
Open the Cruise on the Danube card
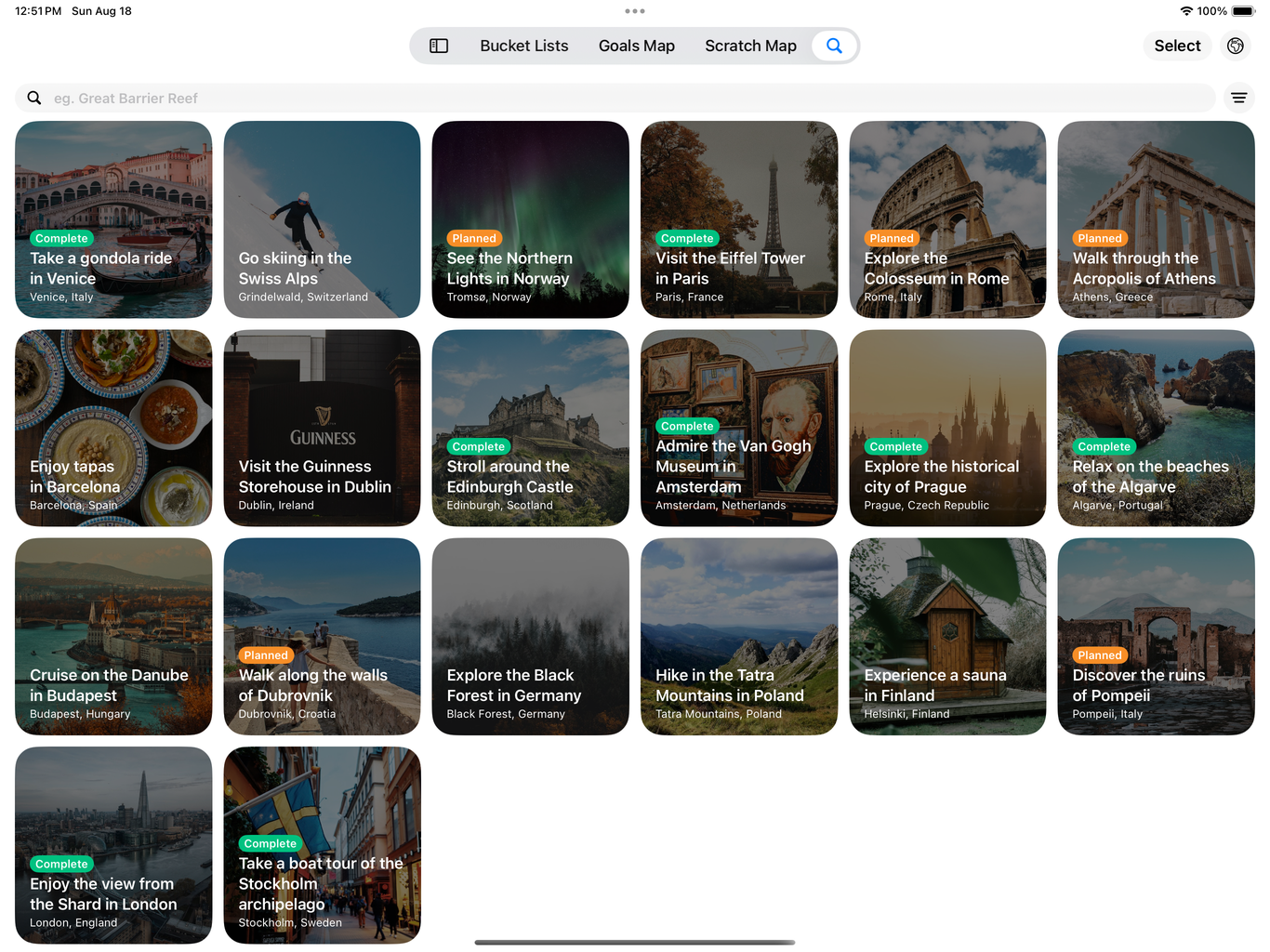point(113,637)
